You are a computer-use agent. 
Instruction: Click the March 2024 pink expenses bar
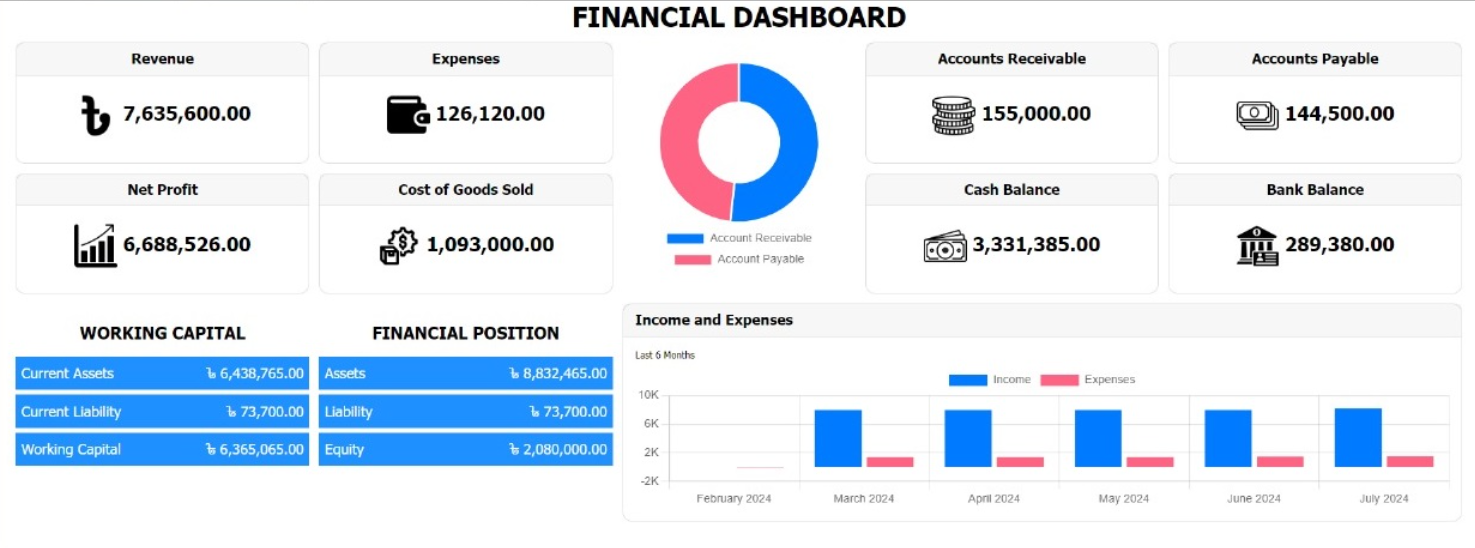click(x=890, y=462)
